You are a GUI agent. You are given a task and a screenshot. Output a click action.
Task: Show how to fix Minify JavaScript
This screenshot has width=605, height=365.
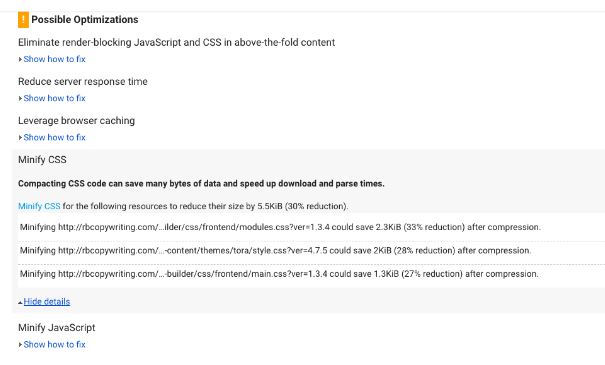coord(54,344)
